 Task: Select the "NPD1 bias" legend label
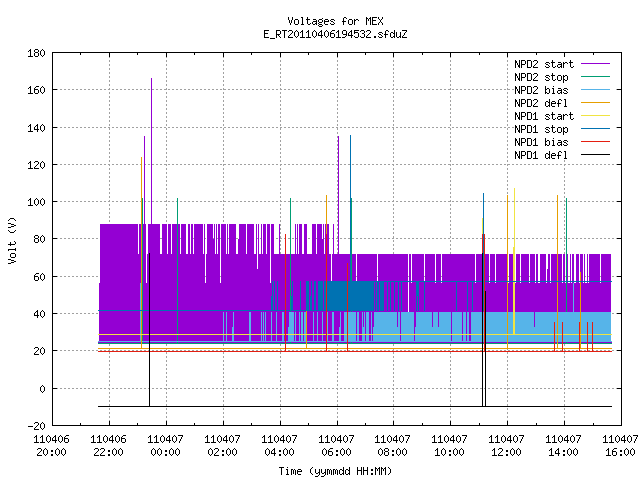[541, 142]
